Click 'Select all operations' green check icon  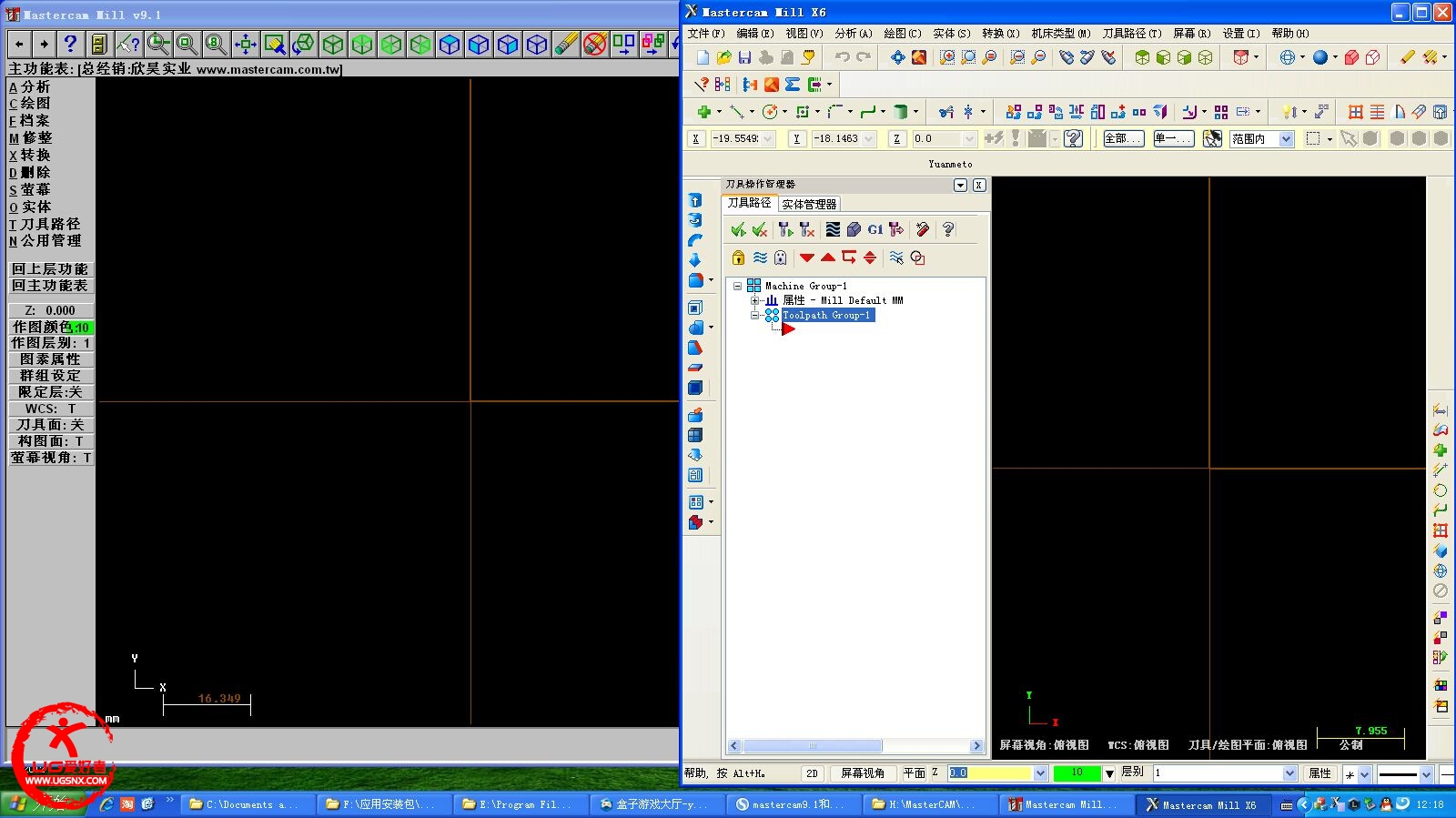(738, 229)
